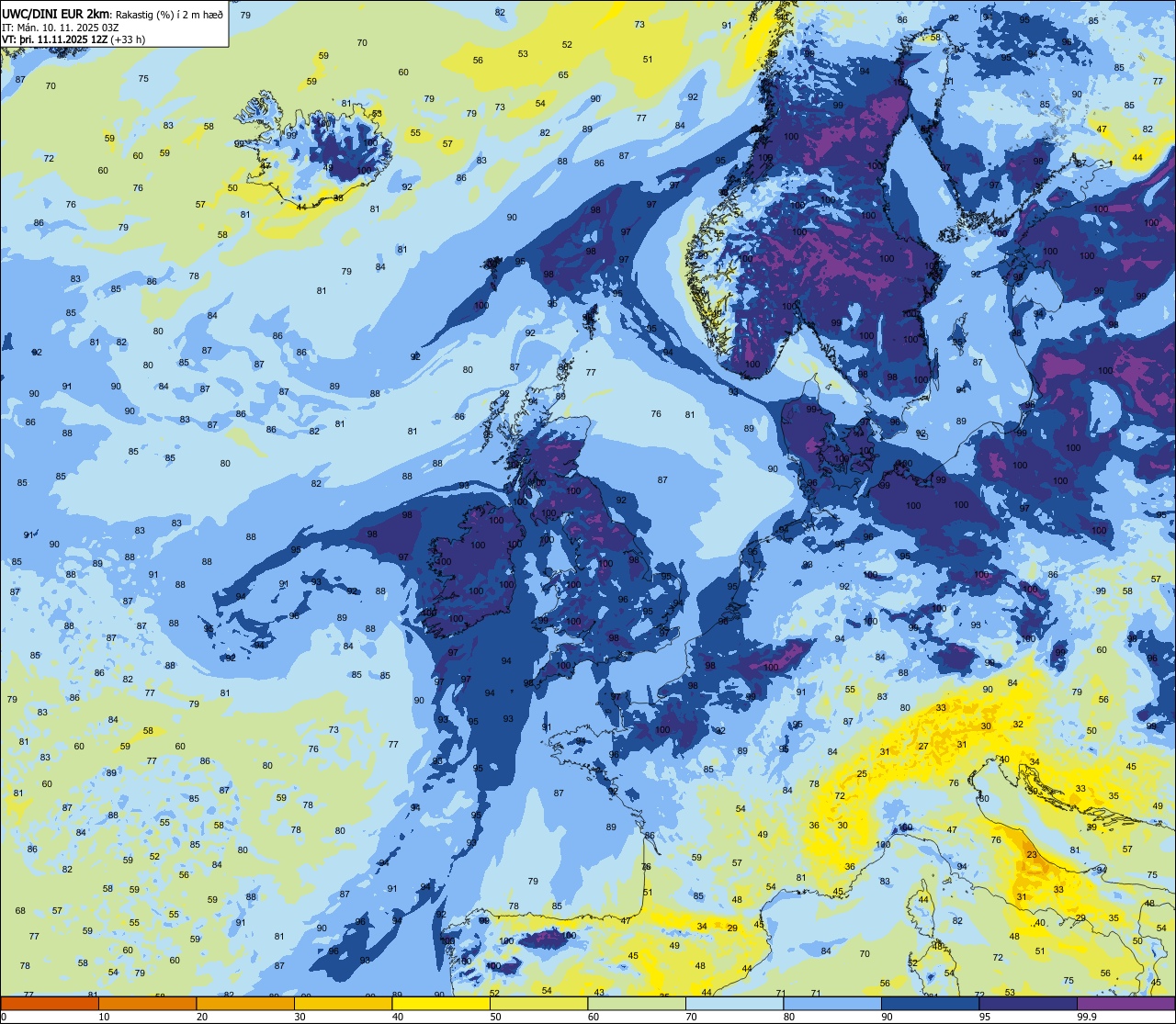Click the legend tick label 60
This screenshot has width=1176, height=1024.
pos(594,1017)
